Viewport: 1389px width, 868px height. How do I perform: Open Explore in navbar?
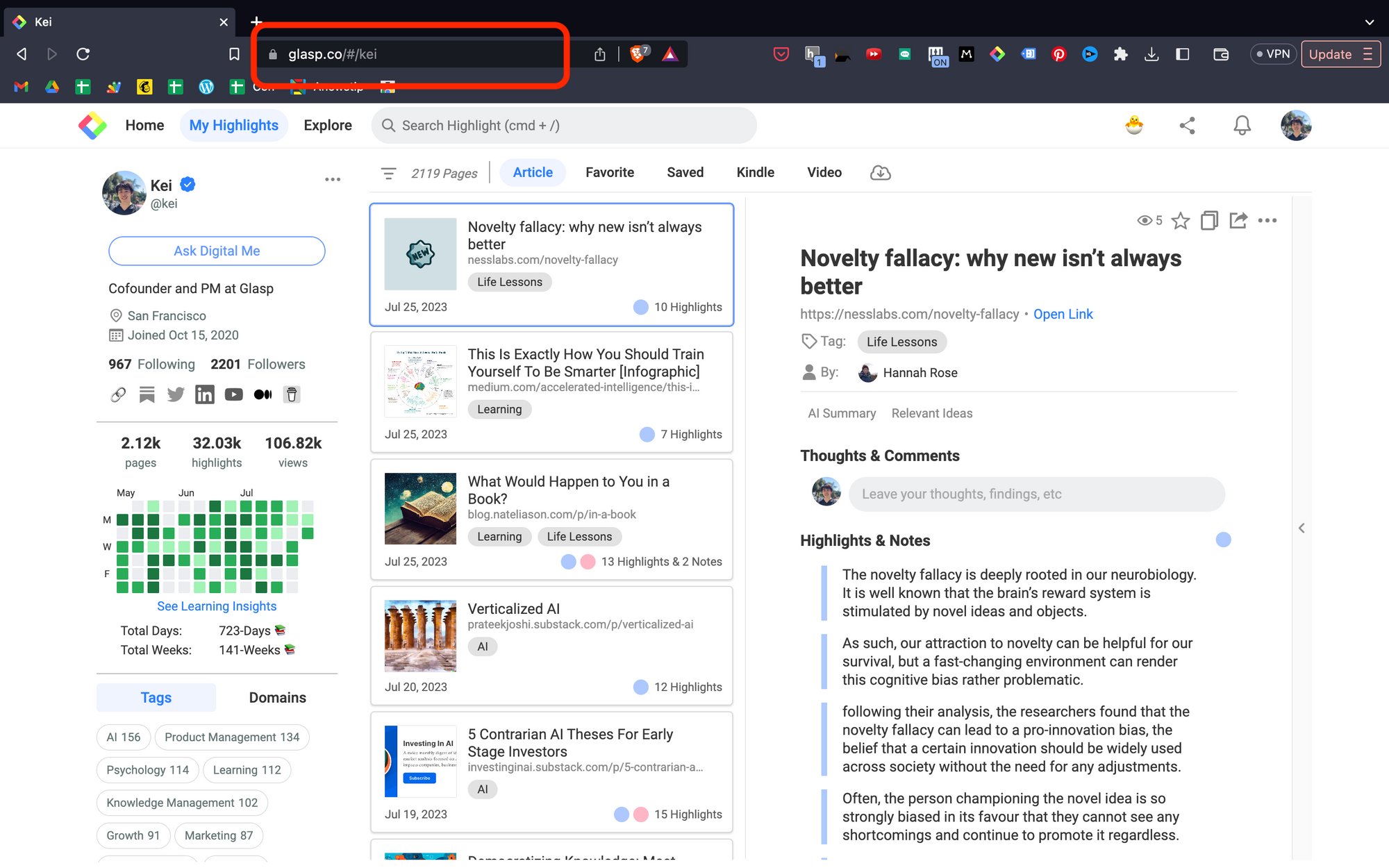pos(328,126)
